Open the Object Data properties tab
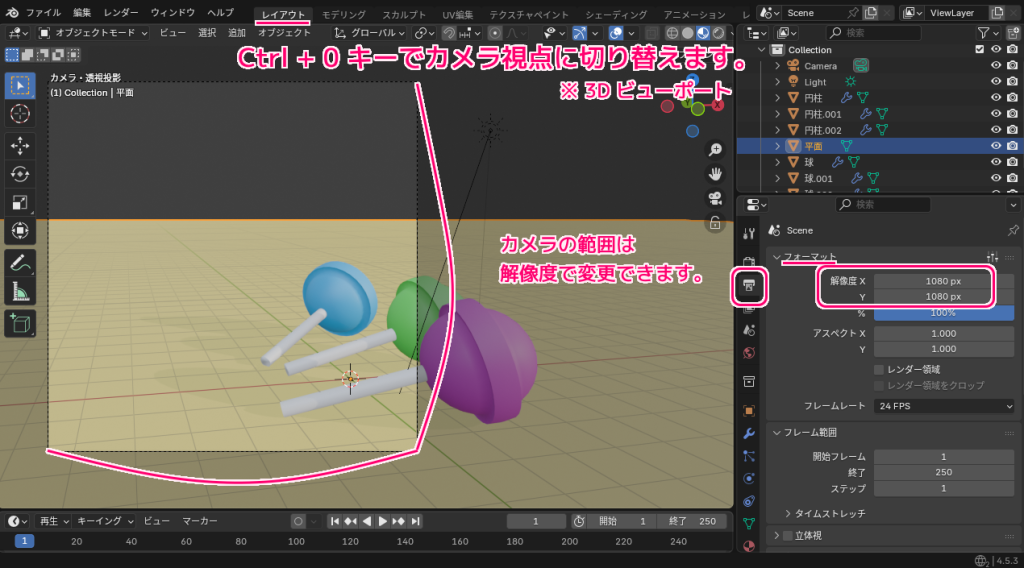The width and height of the screenshot is (1024, 568). [749, 524]
